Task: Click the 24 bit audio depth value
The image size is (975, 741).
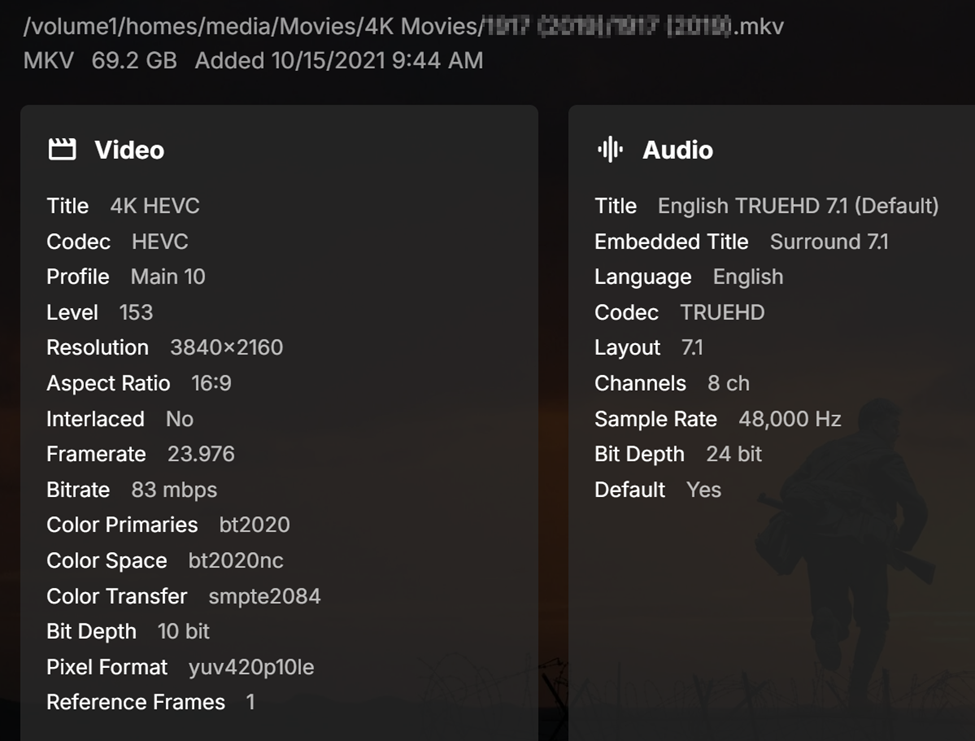Action: 734,454
